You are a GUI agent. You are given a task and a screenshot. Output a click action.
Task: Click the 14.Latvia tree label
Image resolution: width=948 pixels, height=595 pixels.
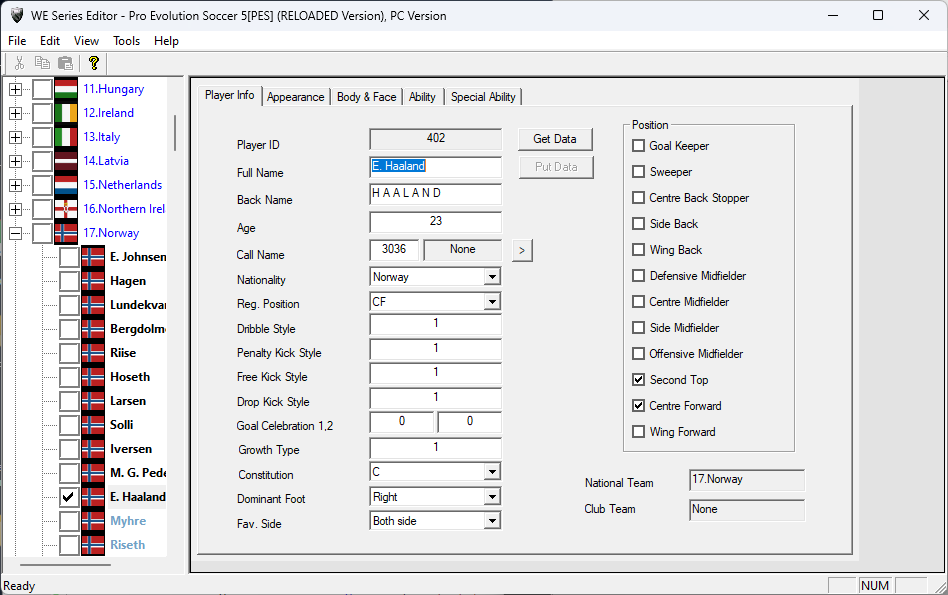point(106,161)
